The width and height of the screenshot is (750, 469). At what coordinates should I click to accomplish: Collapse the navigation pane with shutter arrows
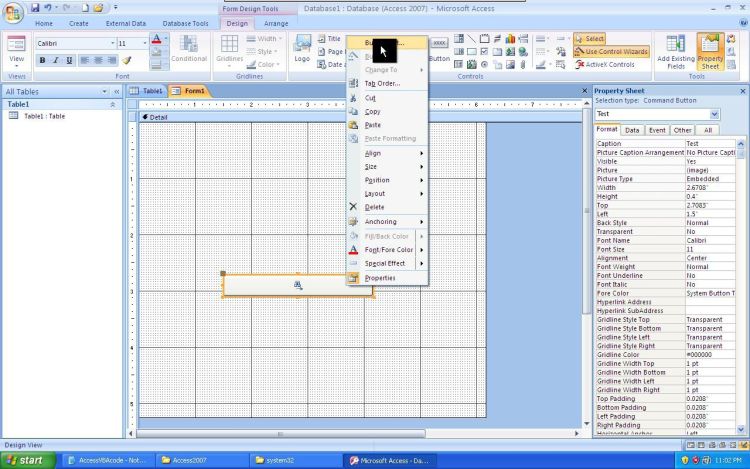pos(117,92)
